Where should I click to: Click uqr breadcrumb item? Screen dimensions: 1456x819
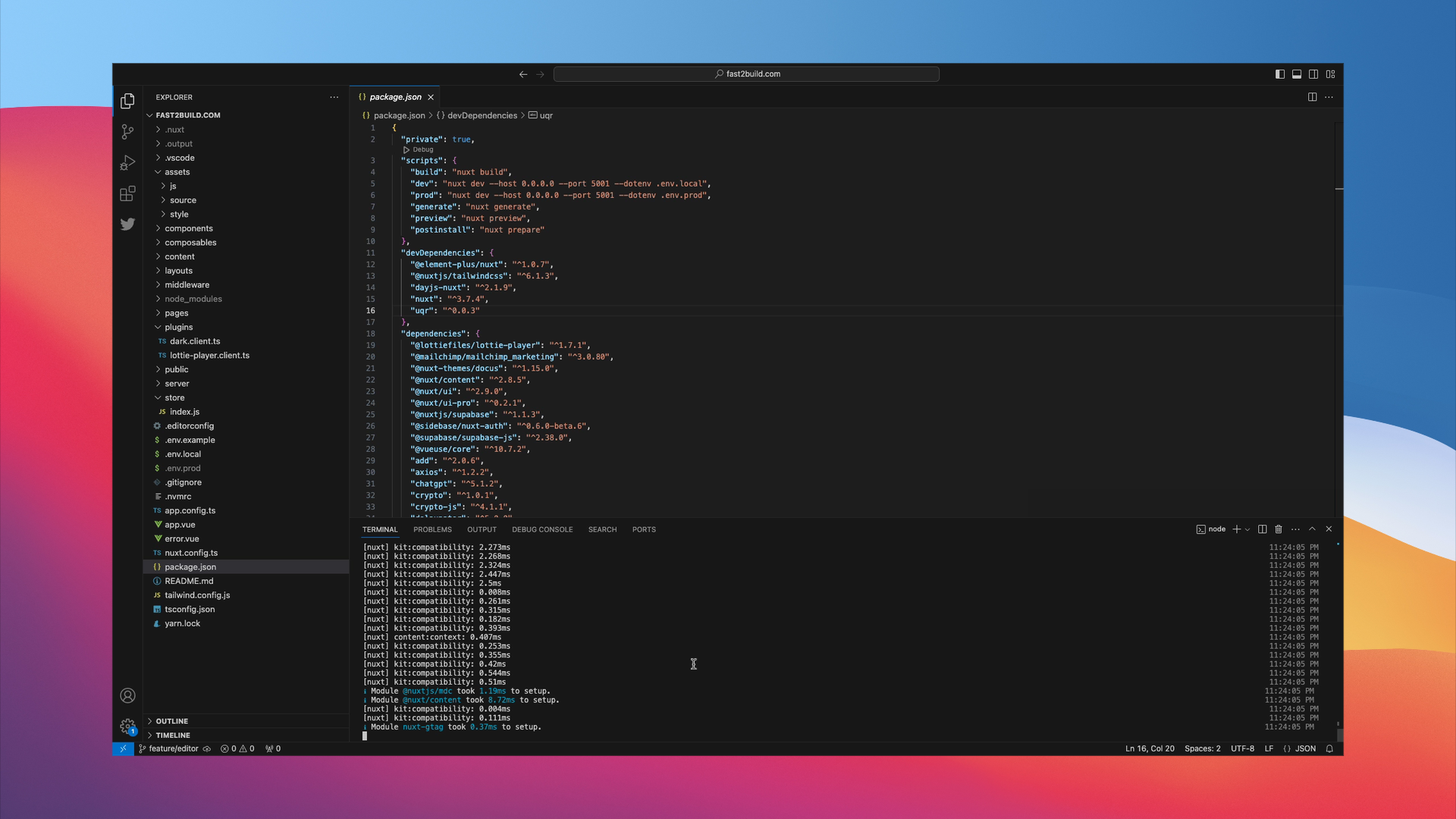click(x=541, y=115)
